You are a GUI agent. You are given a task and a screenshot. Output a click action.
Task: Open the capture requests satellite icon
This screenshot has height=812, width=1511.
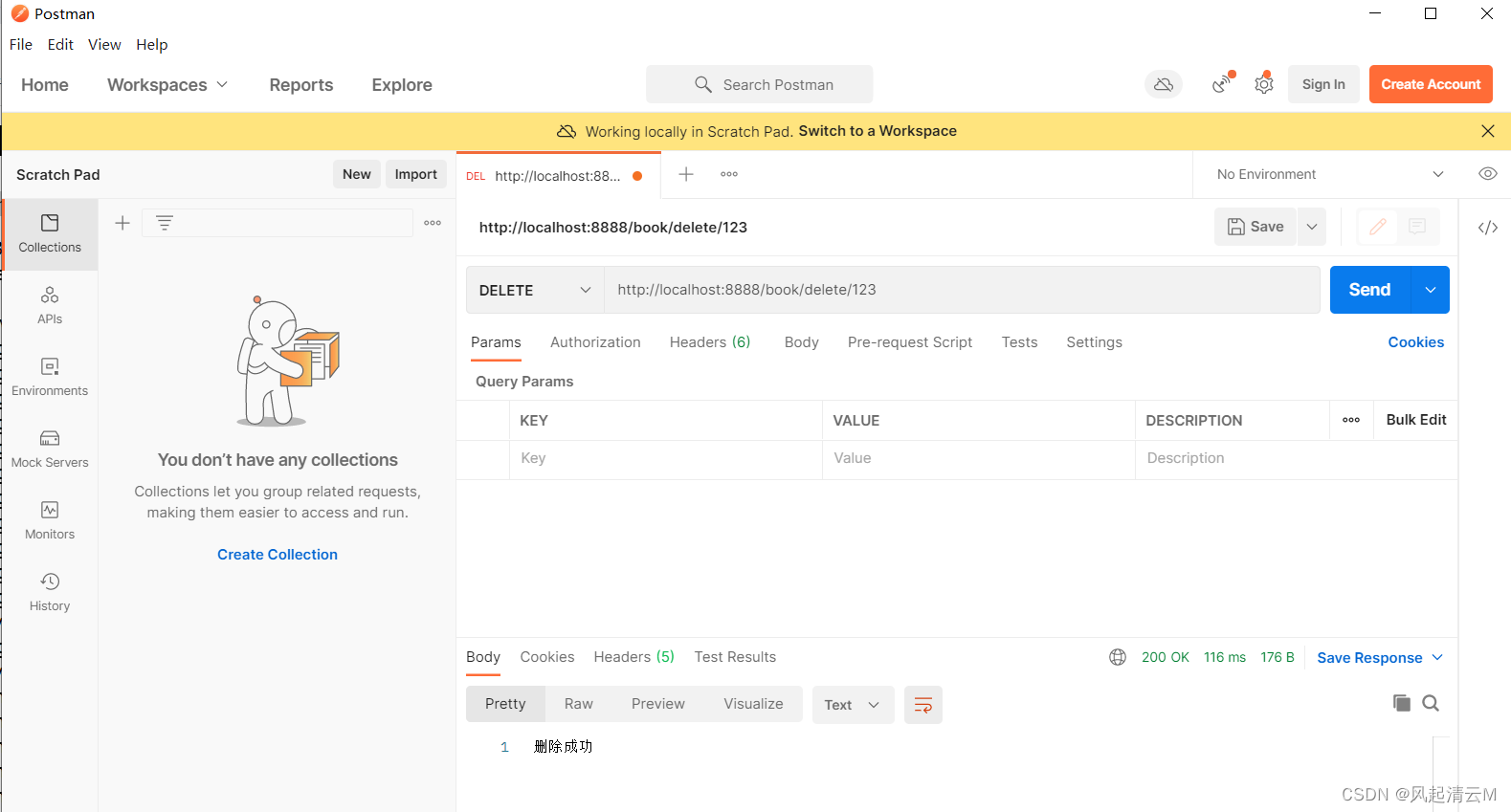click(1222, 84)
